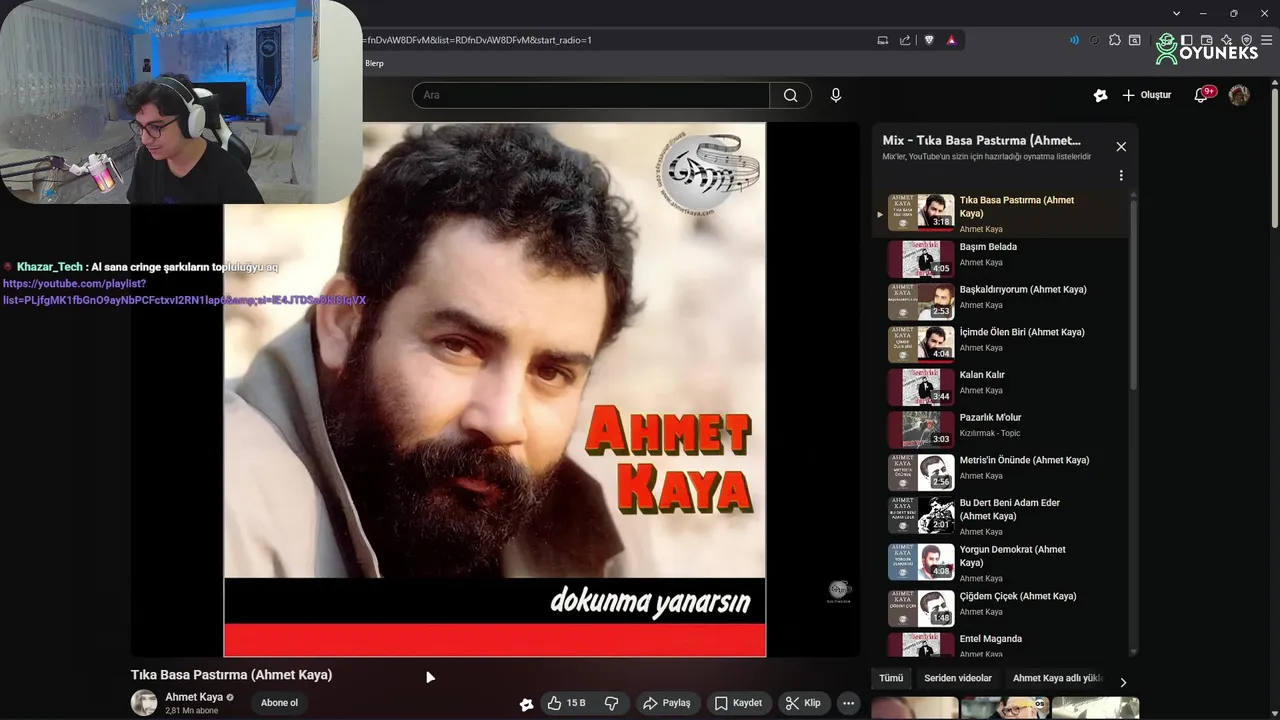The image size is (1280, 720).
Task: Open the Leo AI sparkle icon
Action: (1227, 40)
